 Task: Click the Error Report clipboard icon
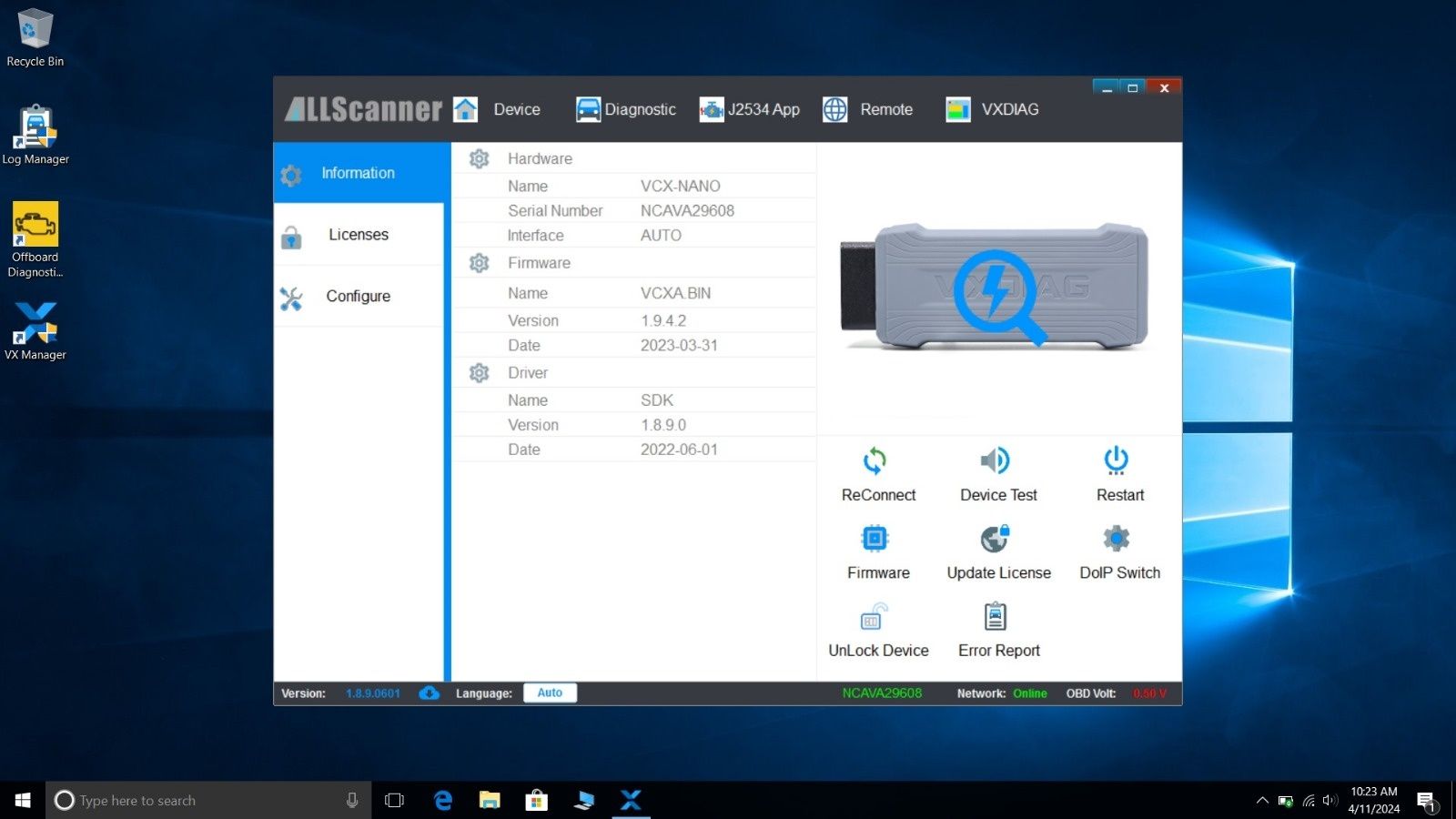tap(996, 617)
